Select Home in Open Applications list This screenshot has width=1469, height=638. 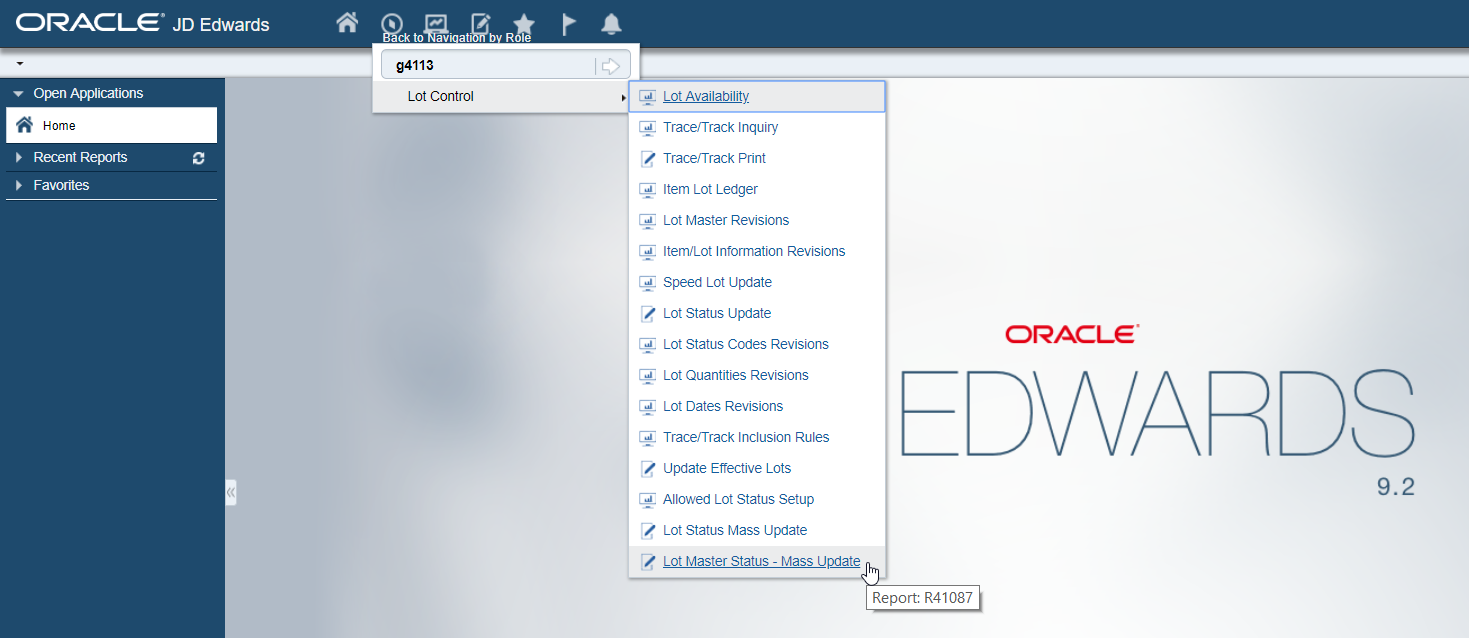click(111, 126)
